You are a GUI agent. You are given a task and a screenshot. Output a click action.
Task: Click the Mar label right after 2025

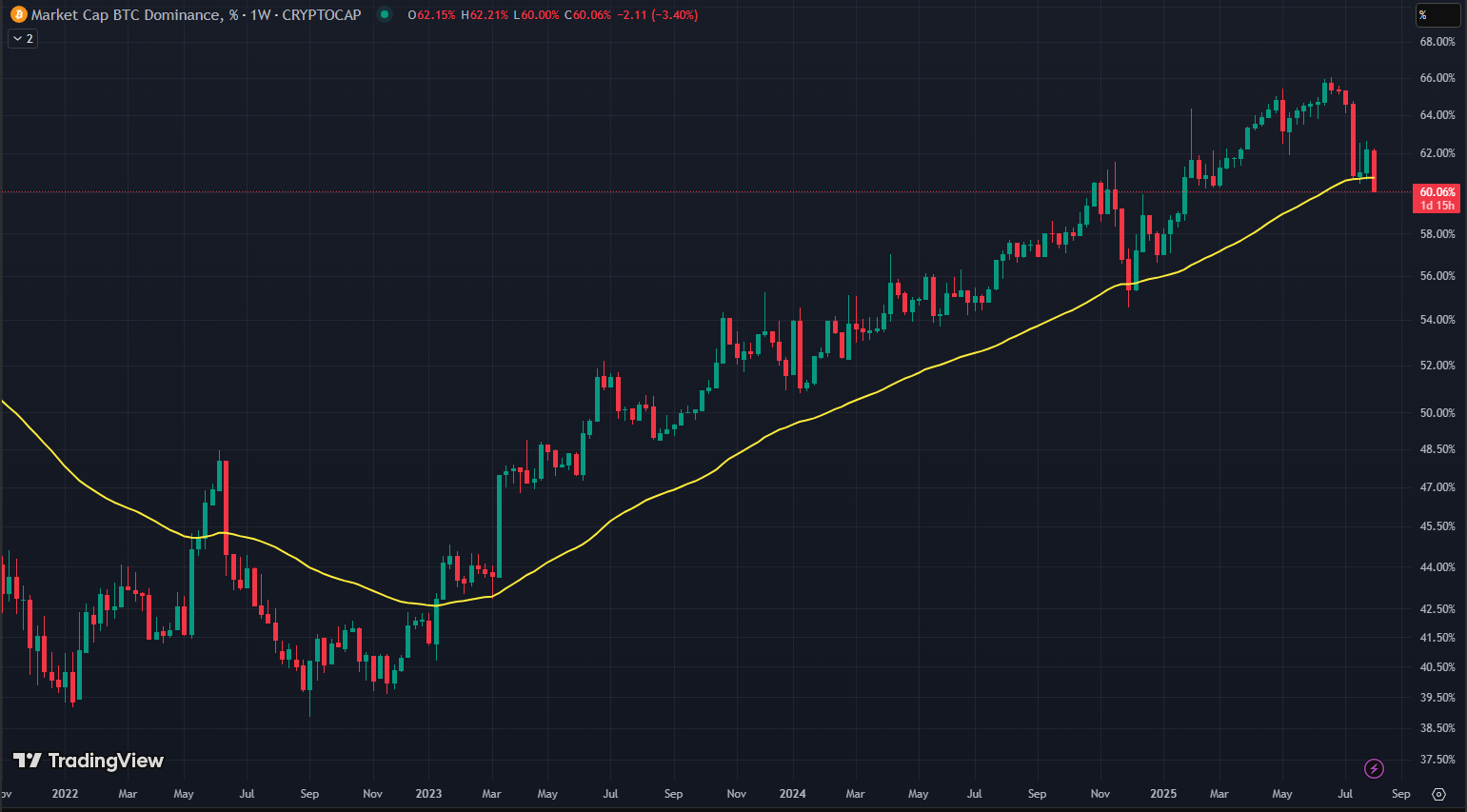pos(1219,794)
